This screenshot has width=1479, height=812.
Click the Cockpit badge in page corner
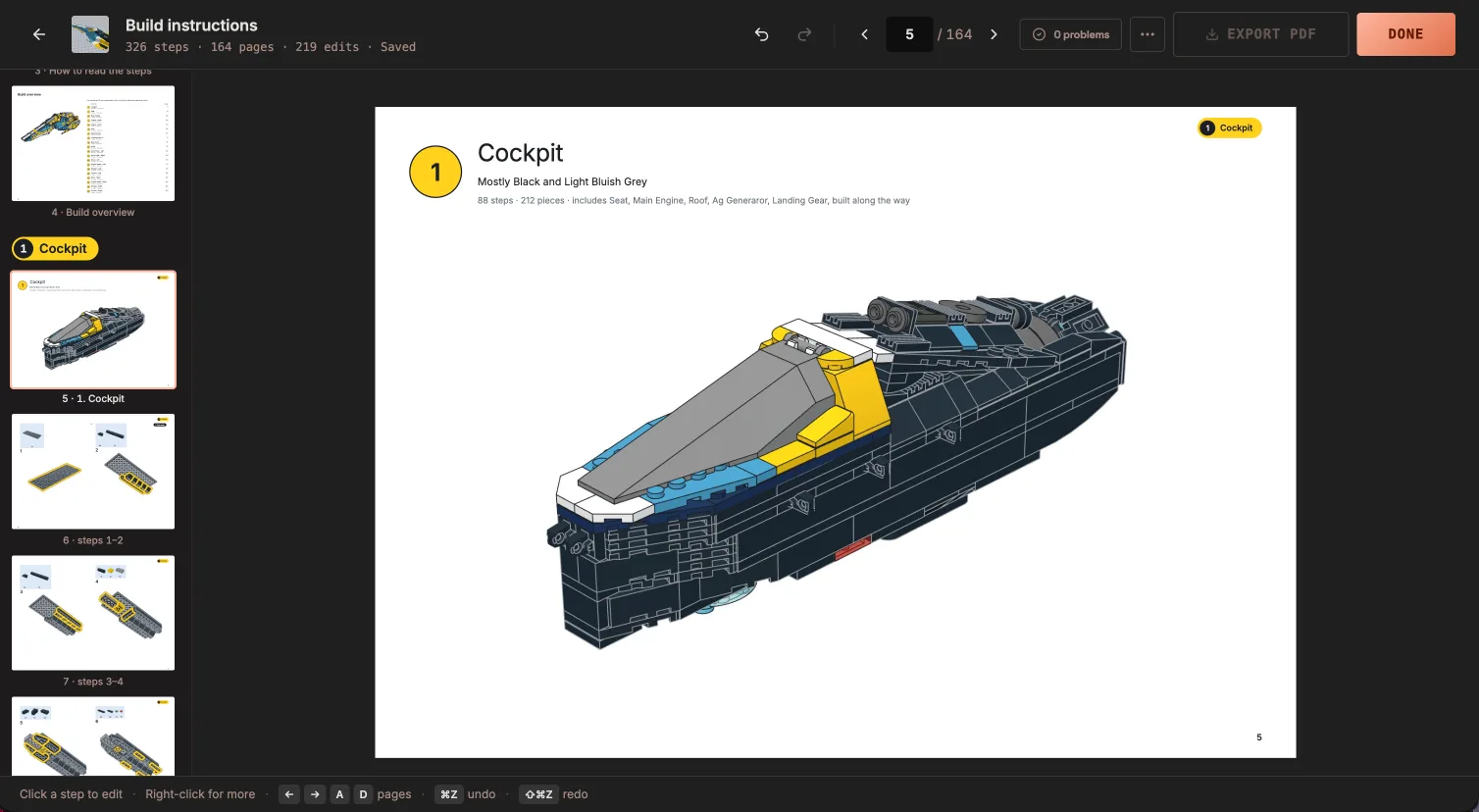(1229, 127)
